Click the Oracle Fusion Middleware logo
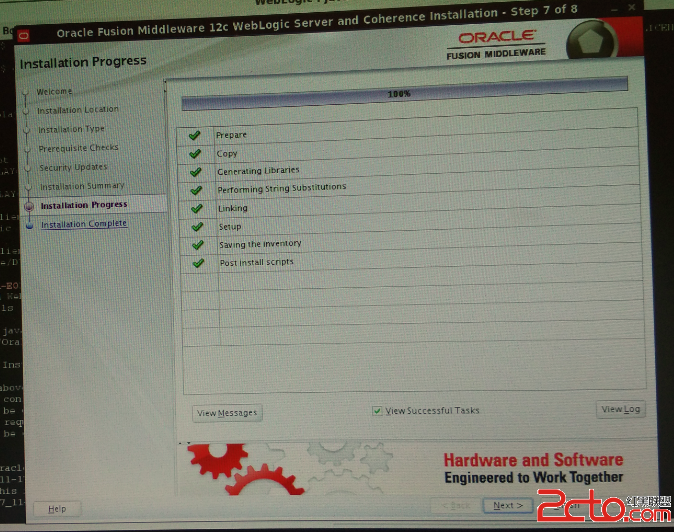This screenshot has width=674, height=532. coord(496,45)
